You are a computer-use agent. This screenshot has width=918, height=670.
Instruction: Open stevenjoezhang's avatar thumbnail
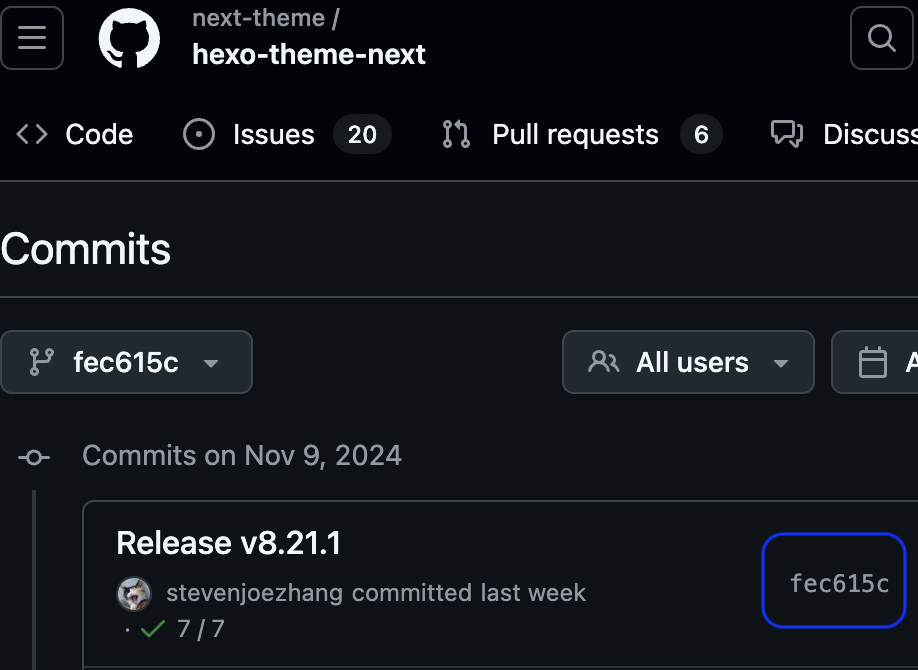pyautogui.click(x=134, y=593)
